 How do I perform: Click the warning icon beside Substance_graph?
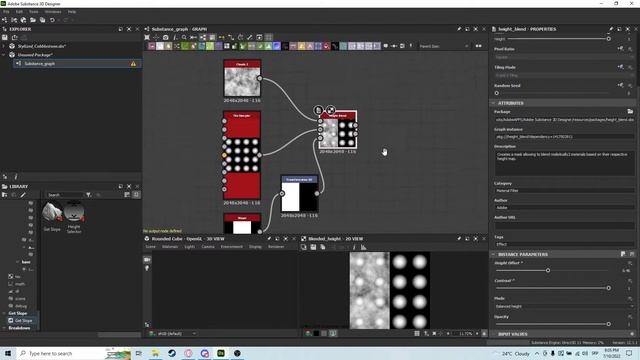click(133, 64)
